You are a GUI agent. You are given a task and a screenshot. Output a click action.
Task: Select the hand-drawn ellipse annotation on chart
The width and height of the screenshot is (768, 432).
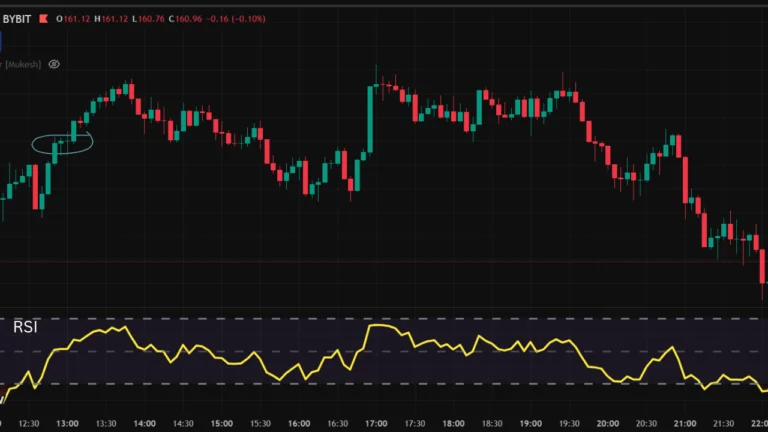(x=62, y=144)
